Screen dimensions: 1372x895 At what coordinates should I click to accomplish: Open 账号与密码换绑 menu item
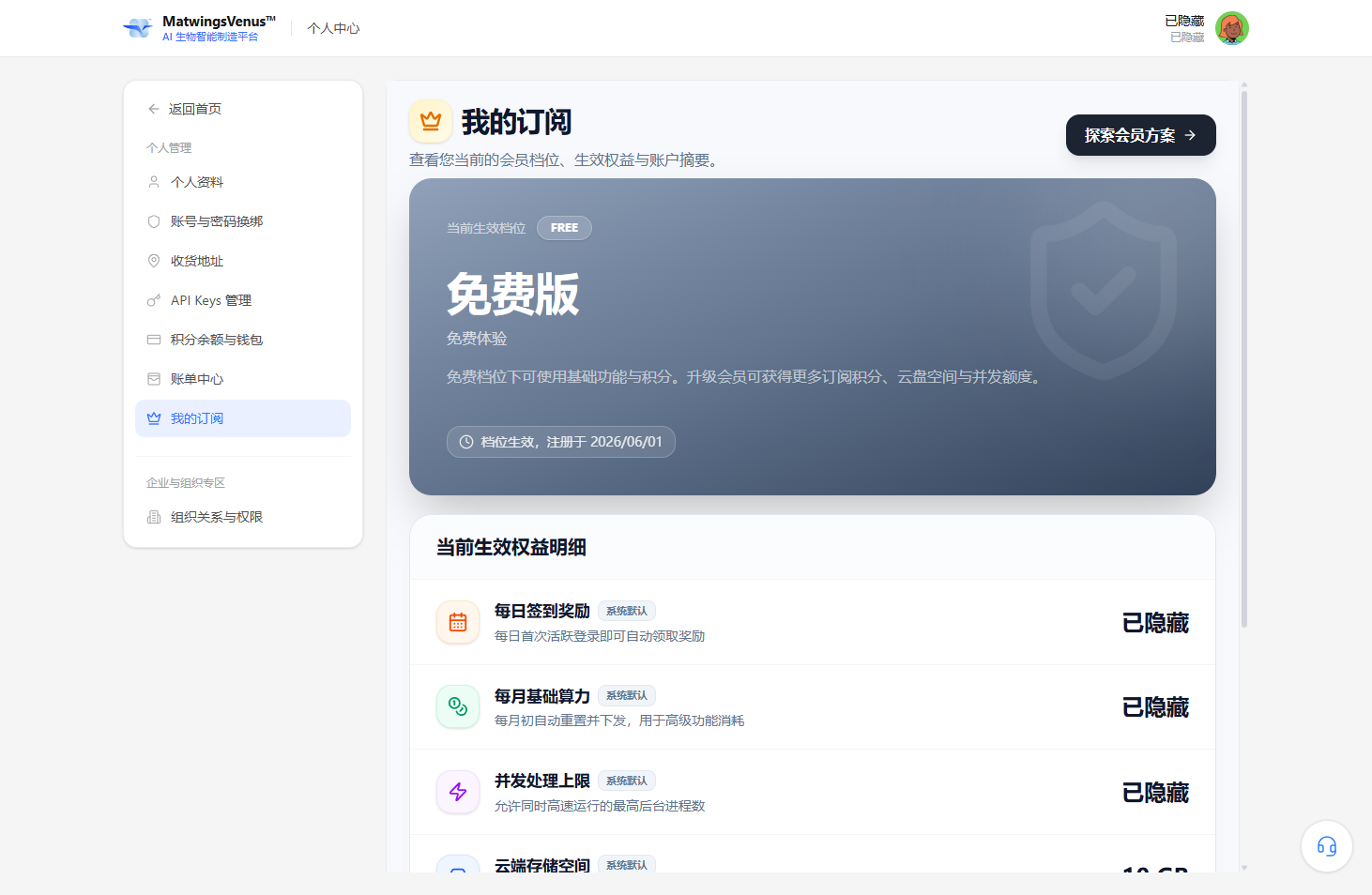tap(243, 221)
